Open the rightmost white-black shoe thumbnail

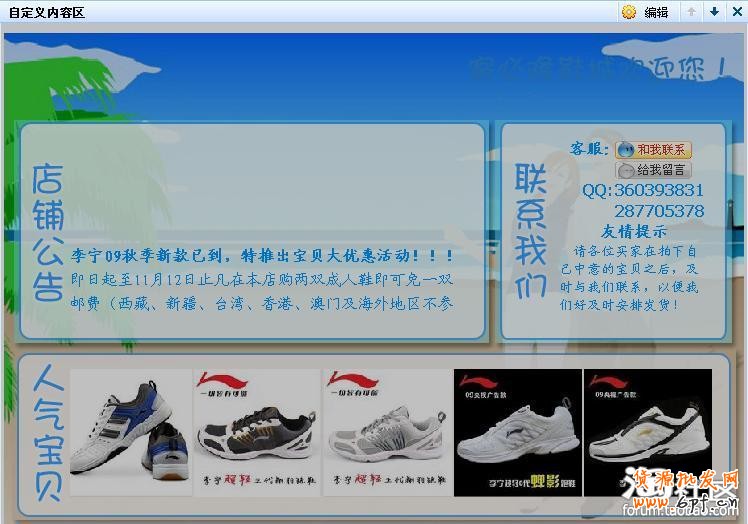coord(648,433)
